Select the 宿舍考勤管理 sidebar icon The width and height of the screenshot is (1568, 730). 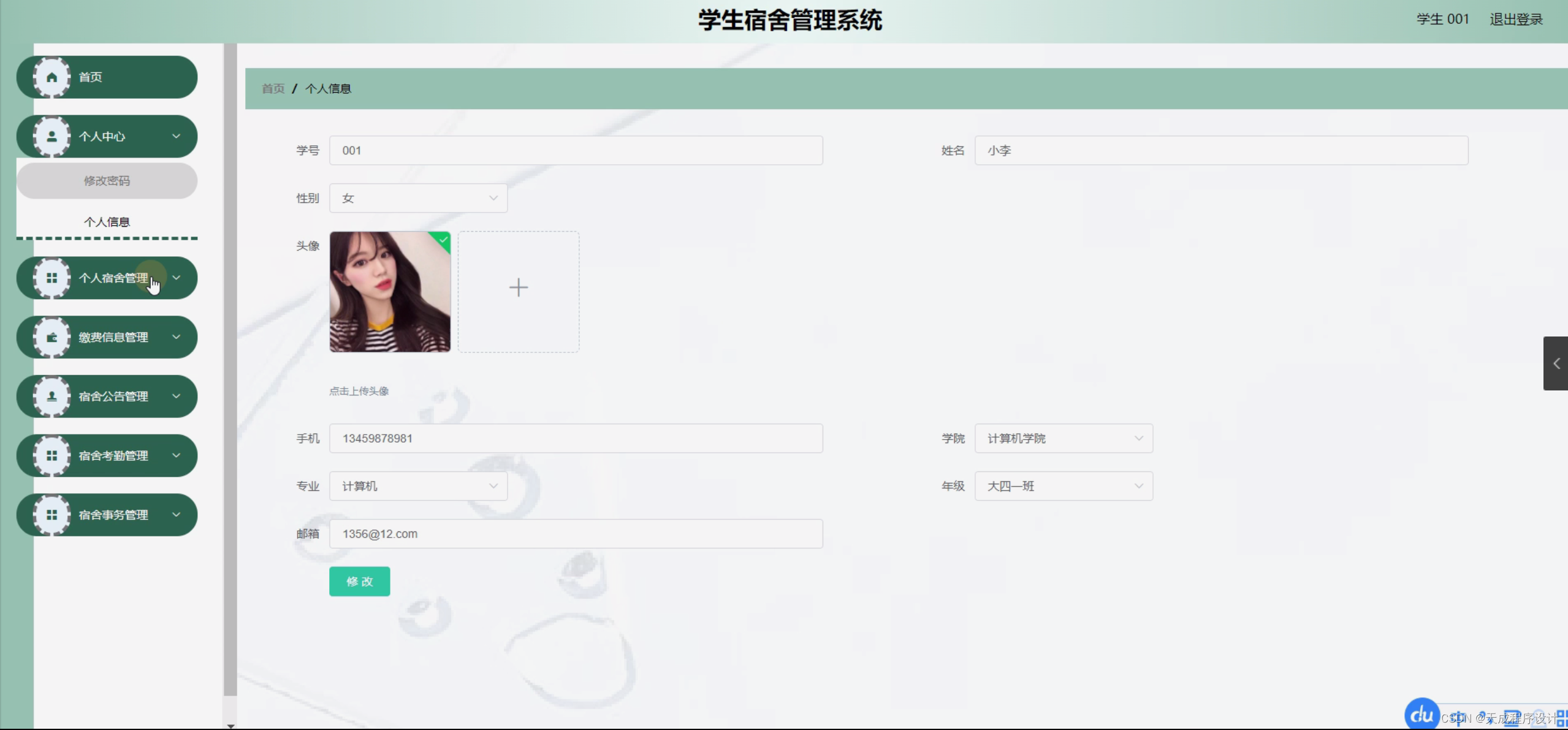(x=51, y=455)
